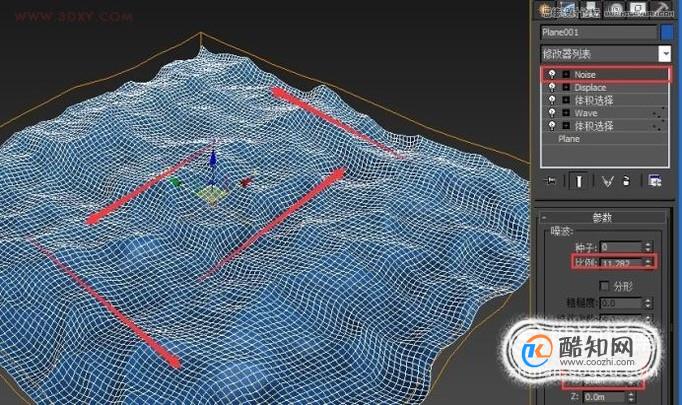Open the Create command panel tab
The image size is (682, 405).
(x=545, y=9)
